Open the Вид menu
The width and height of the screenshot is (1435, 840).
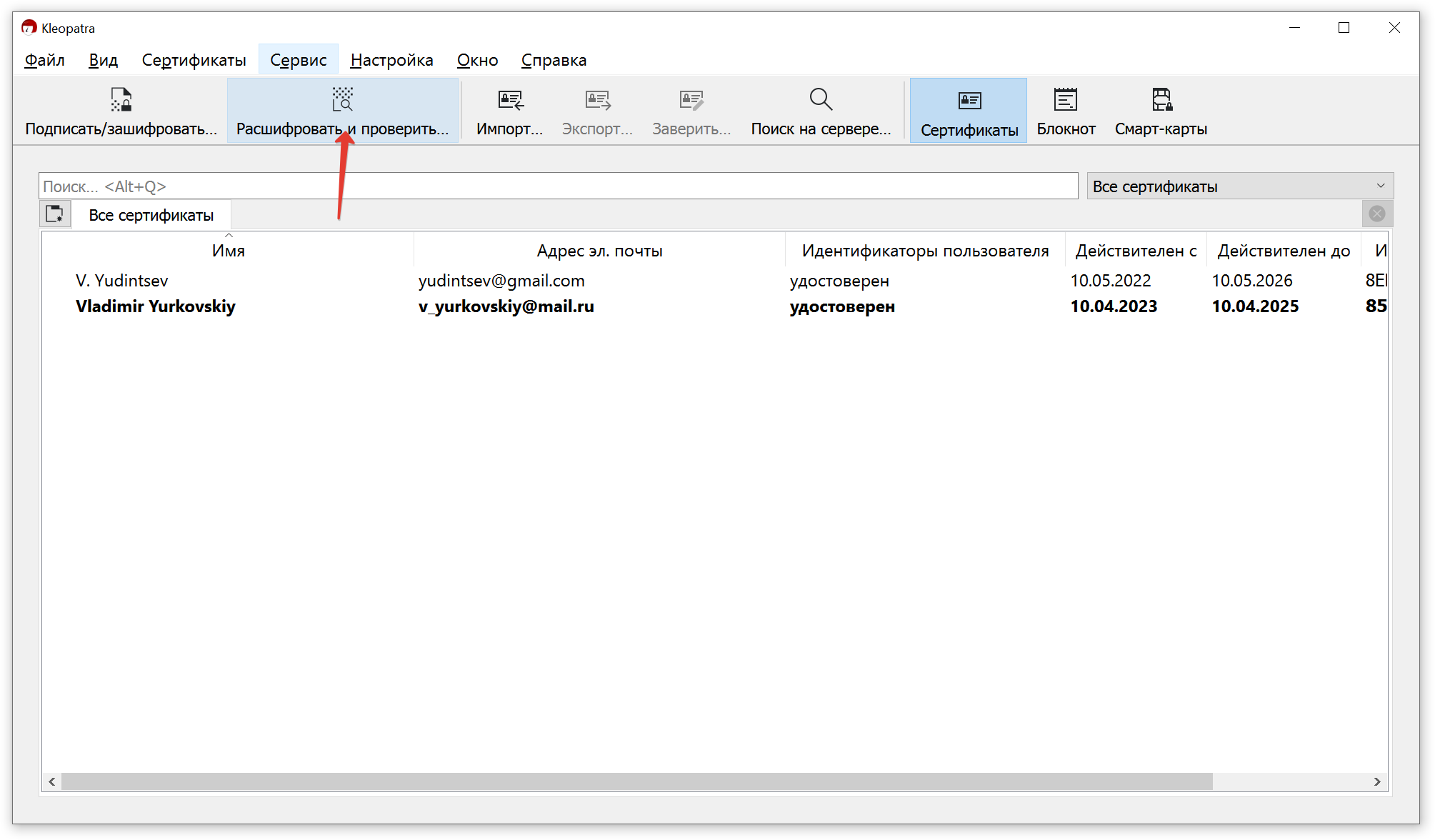[103, 60]
